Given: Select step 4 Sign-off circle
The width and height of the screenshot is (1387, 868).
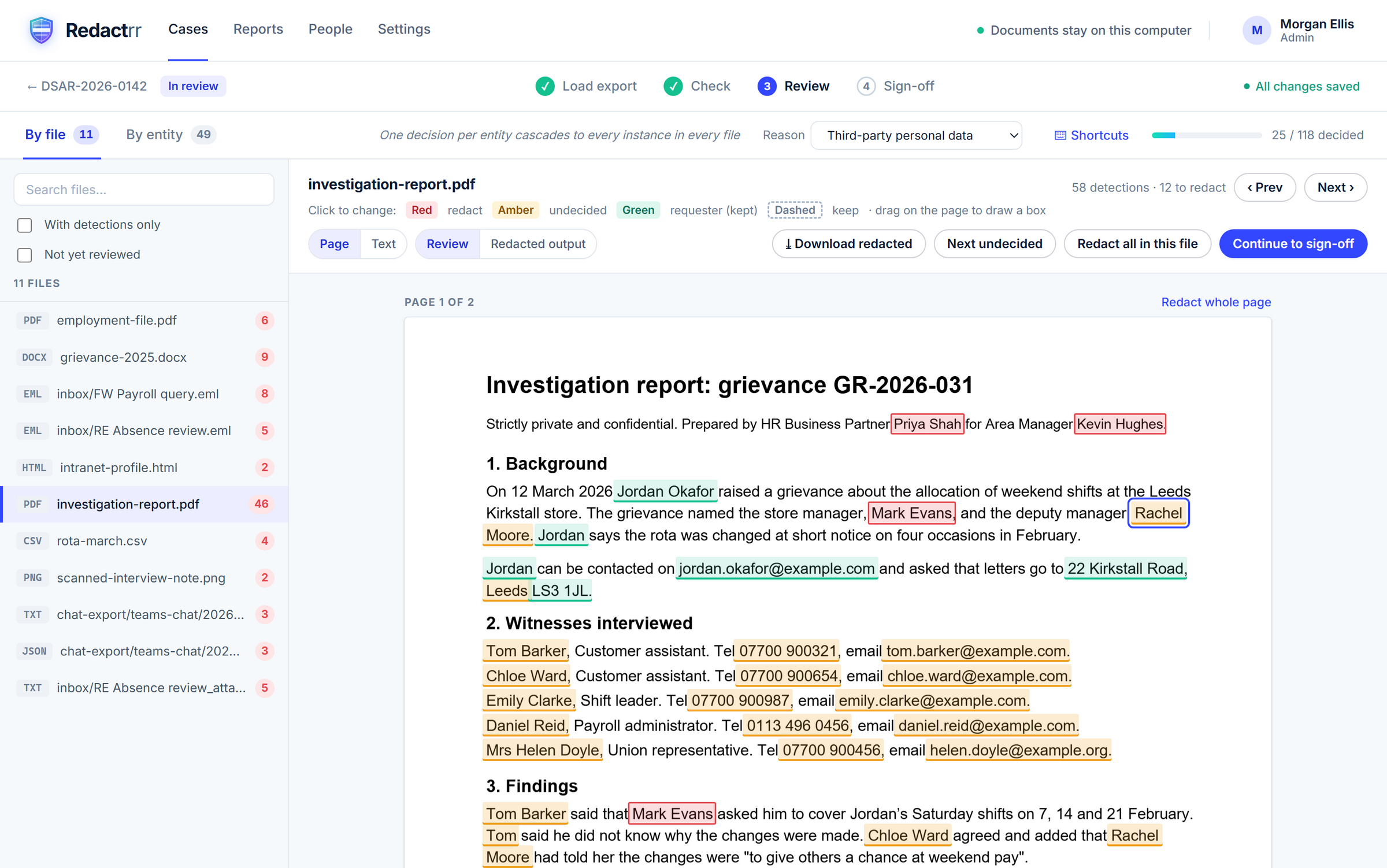Looking at the screenshot, I should 865,86.
